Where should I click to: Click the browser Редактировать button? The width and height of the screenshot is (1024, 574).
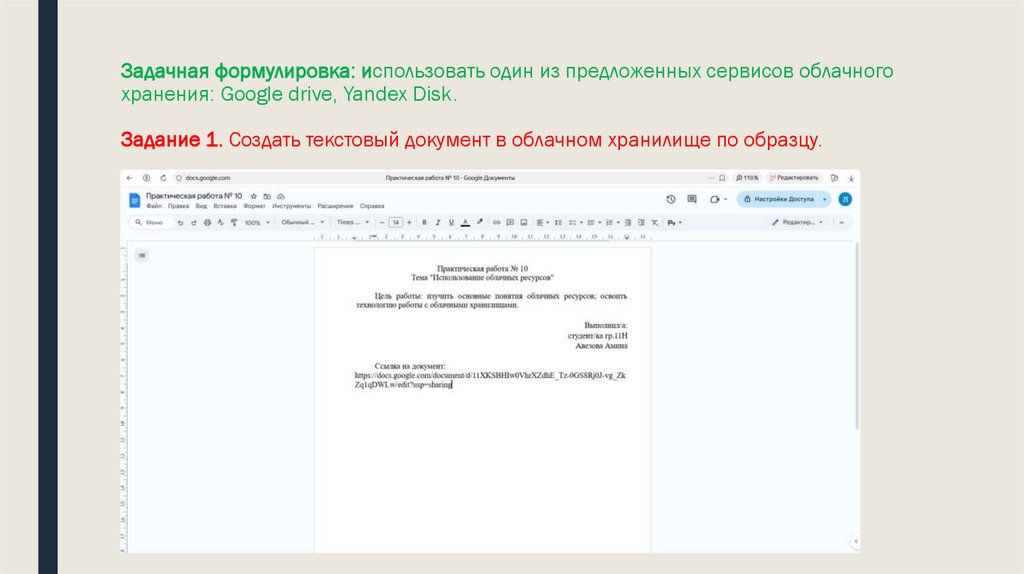pos(793,178)
